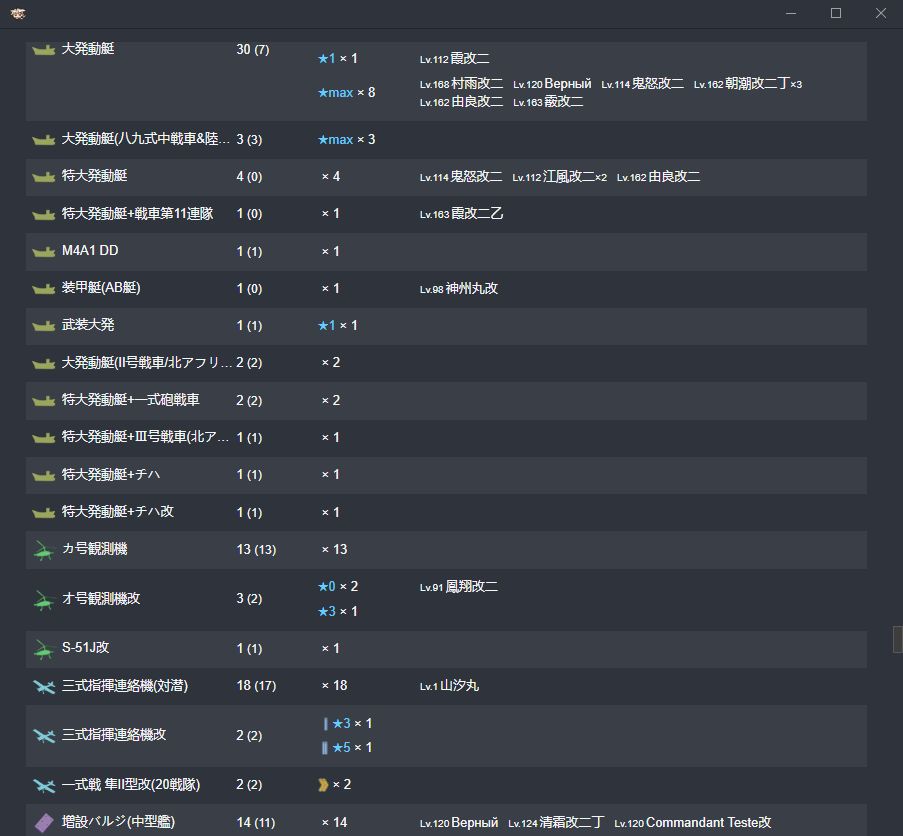Click the aircraft icon beside 三式指揮連絡機改
Viewport: 903px width, 836px height.
tap(44, 736)
